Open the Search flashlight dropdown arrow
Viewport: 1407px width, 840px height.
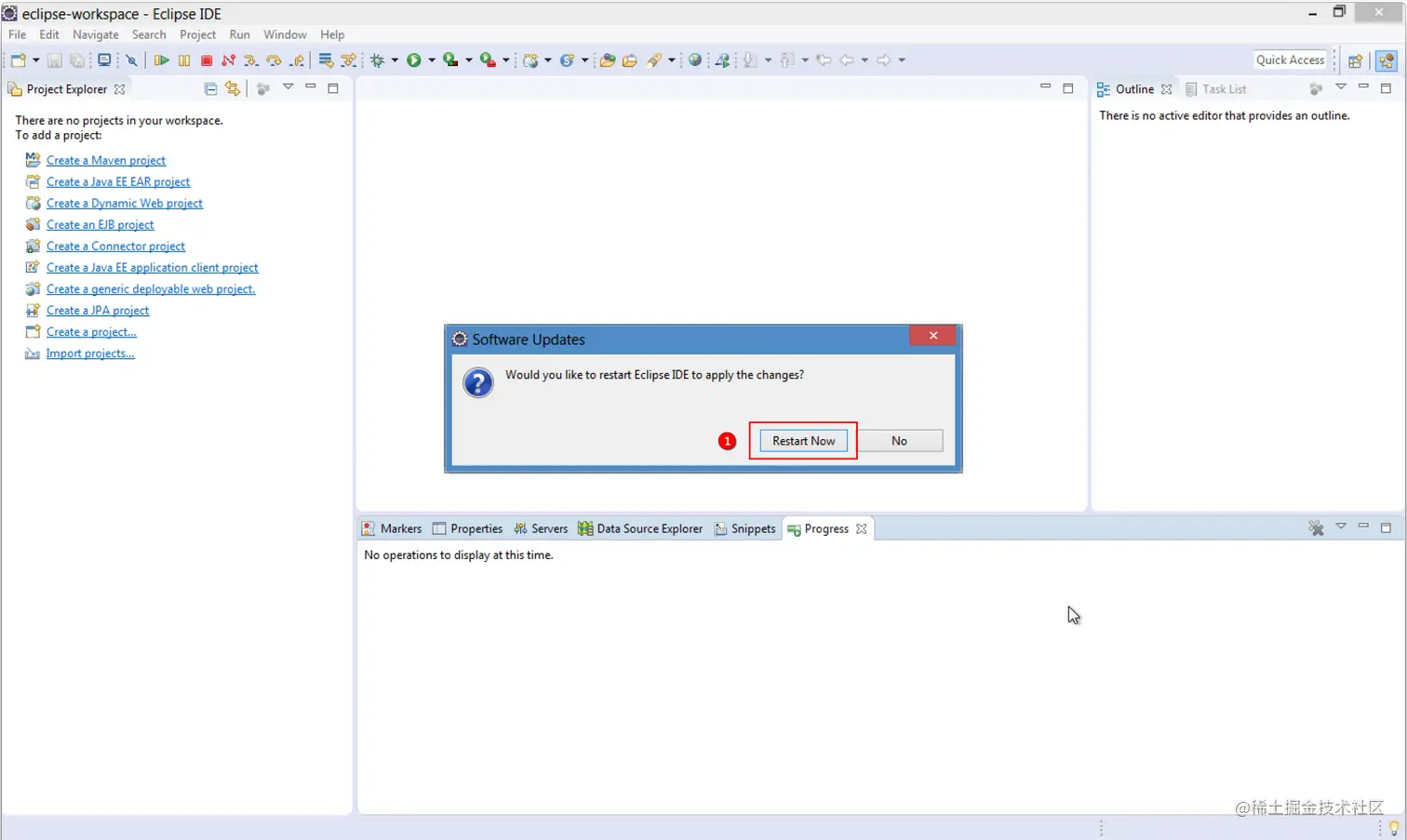pos(672,60)
